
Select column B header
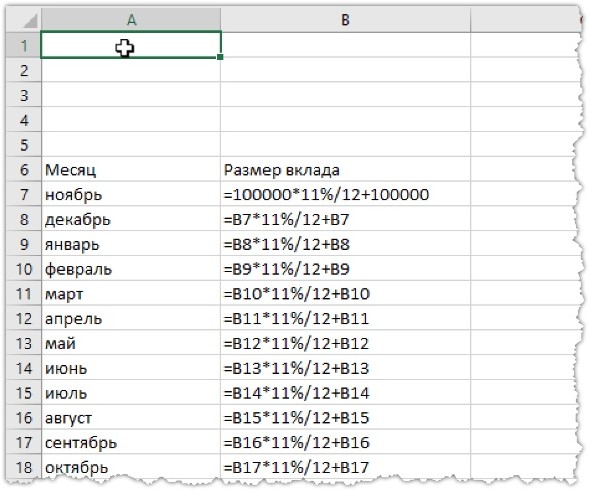pyautogui.click(x=345, y=20)
